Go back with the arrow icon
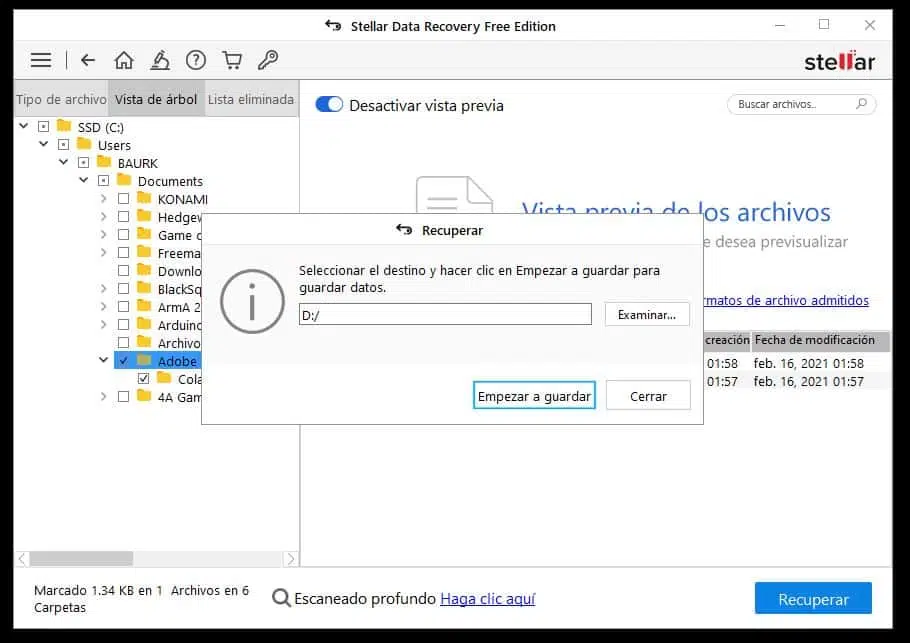This screenshot has width=910, height=643. coord(88,60)
